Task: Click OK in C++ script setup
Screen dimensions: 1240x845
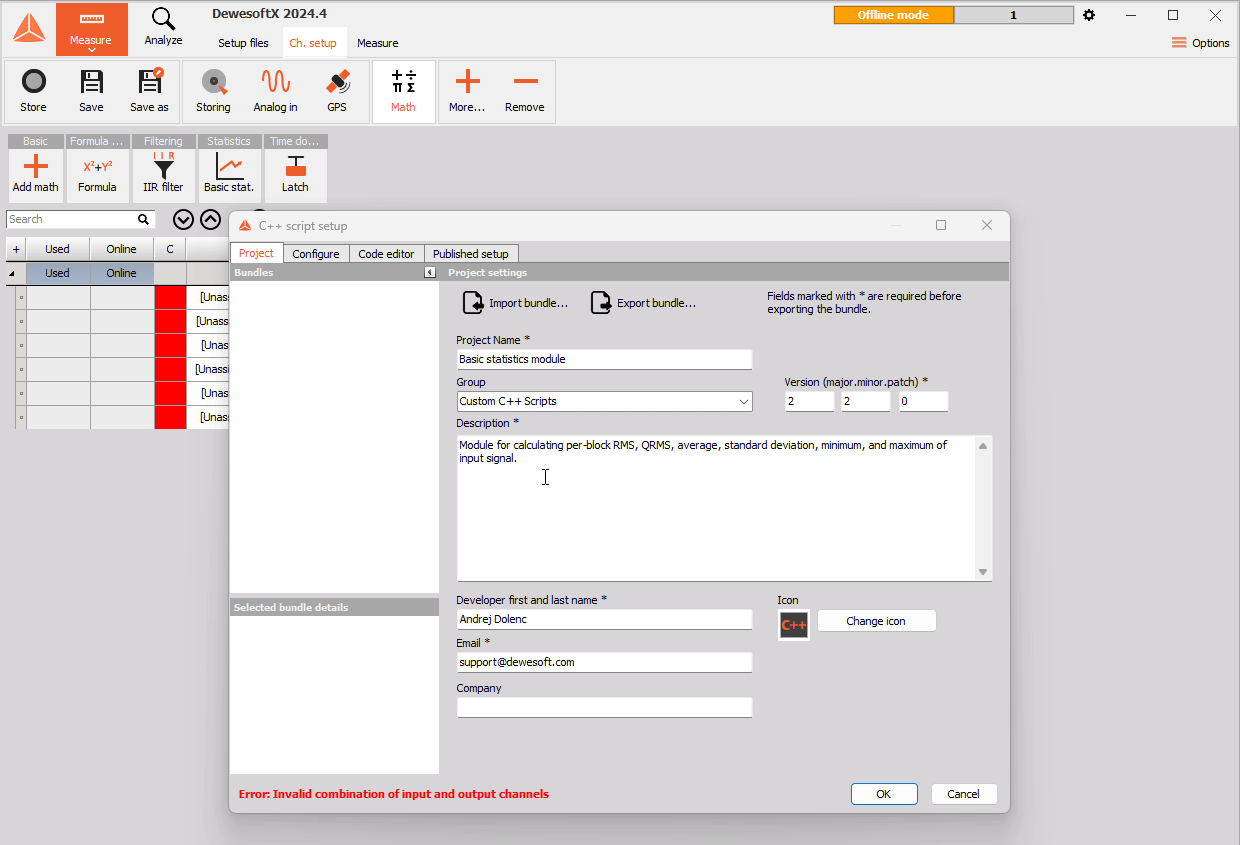Action: point(884,794)
